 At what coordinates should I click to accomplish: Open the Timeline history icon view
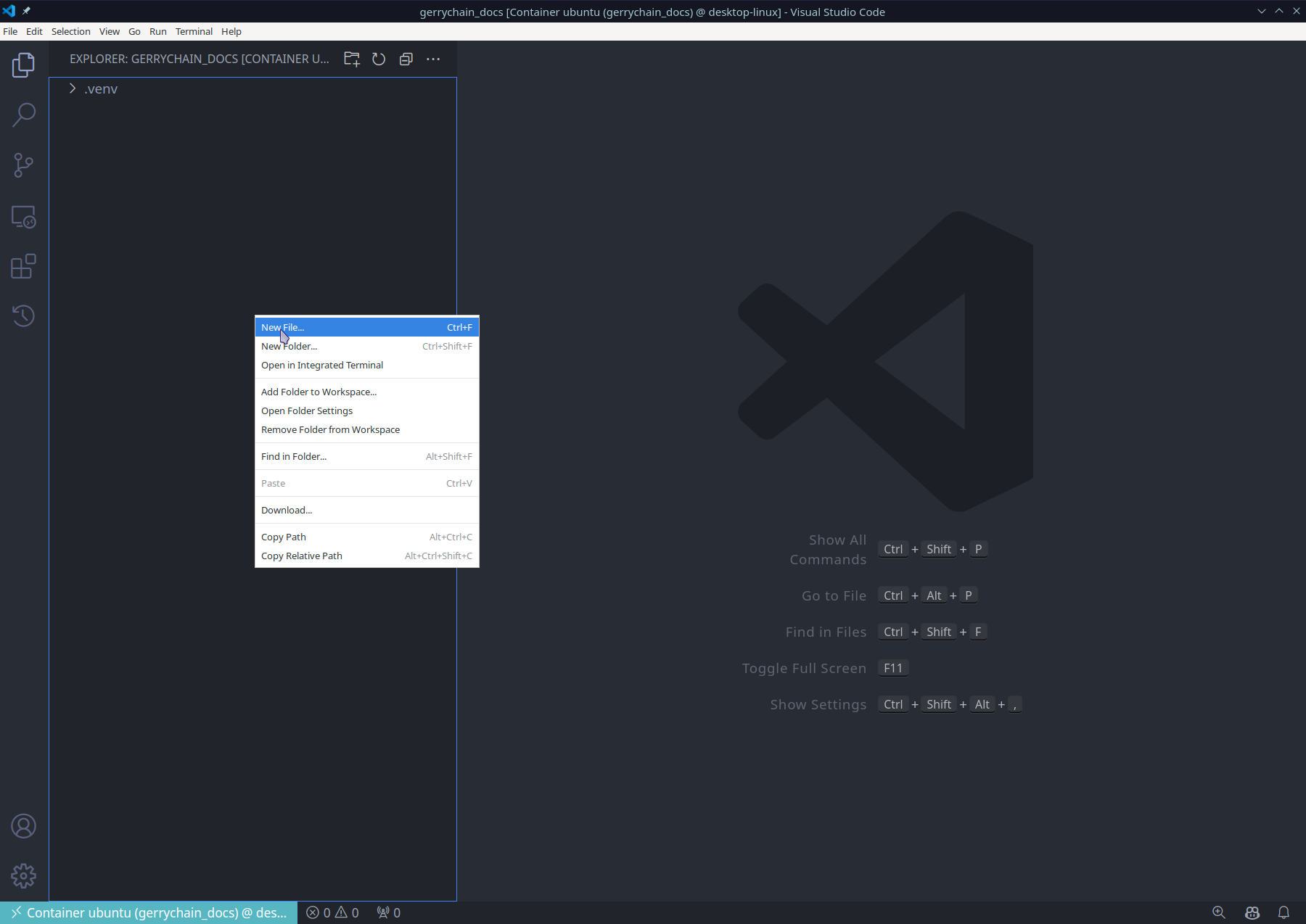click(24, 315)
